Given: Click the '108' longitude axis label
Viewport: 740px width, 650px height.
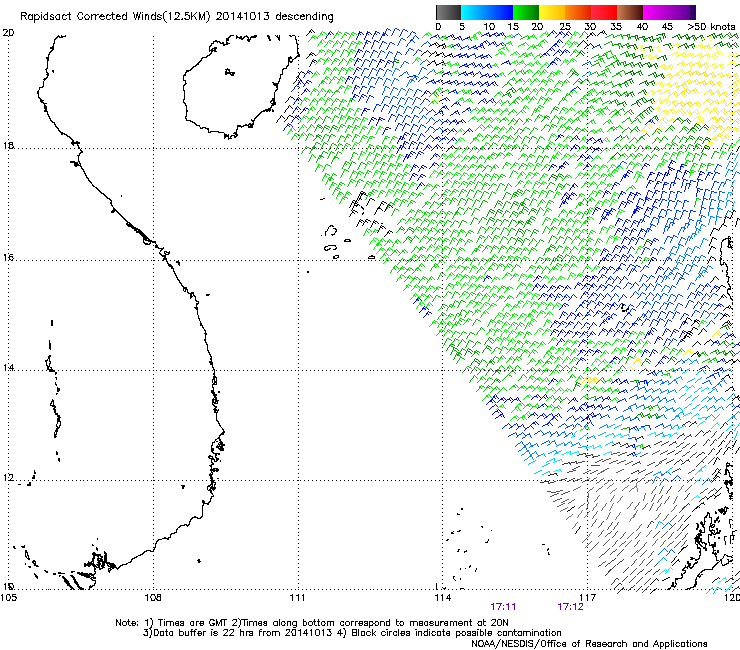Looking at the screenshot, I should (x=153, y=598).
